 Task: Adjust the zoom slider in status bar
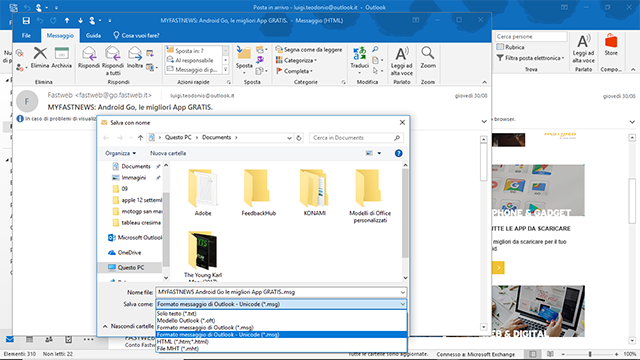[x=590, y=354]
